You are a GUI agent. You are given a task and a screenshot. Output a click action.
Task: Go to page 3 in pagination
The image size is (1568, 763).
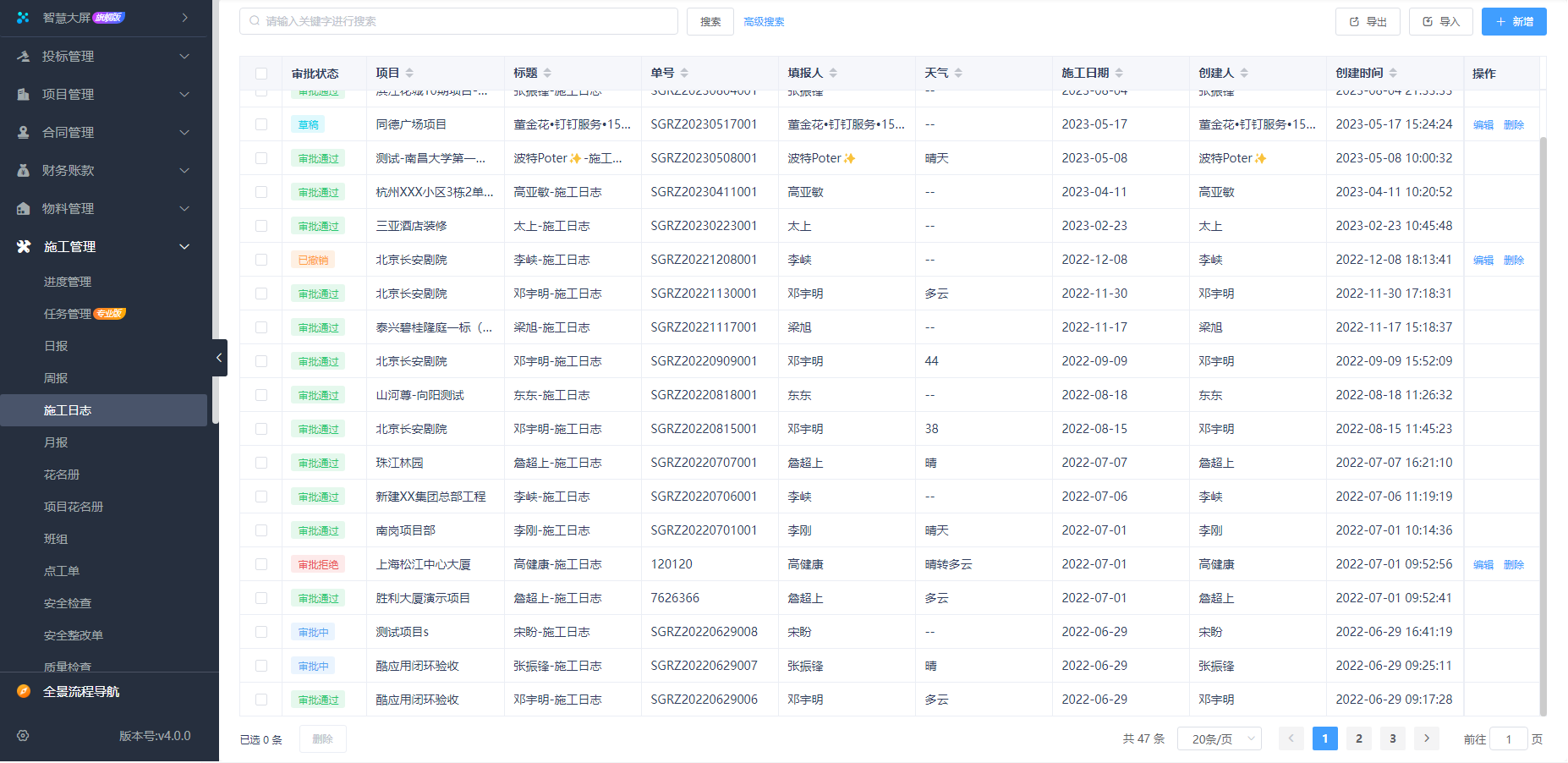[1392, 738]
